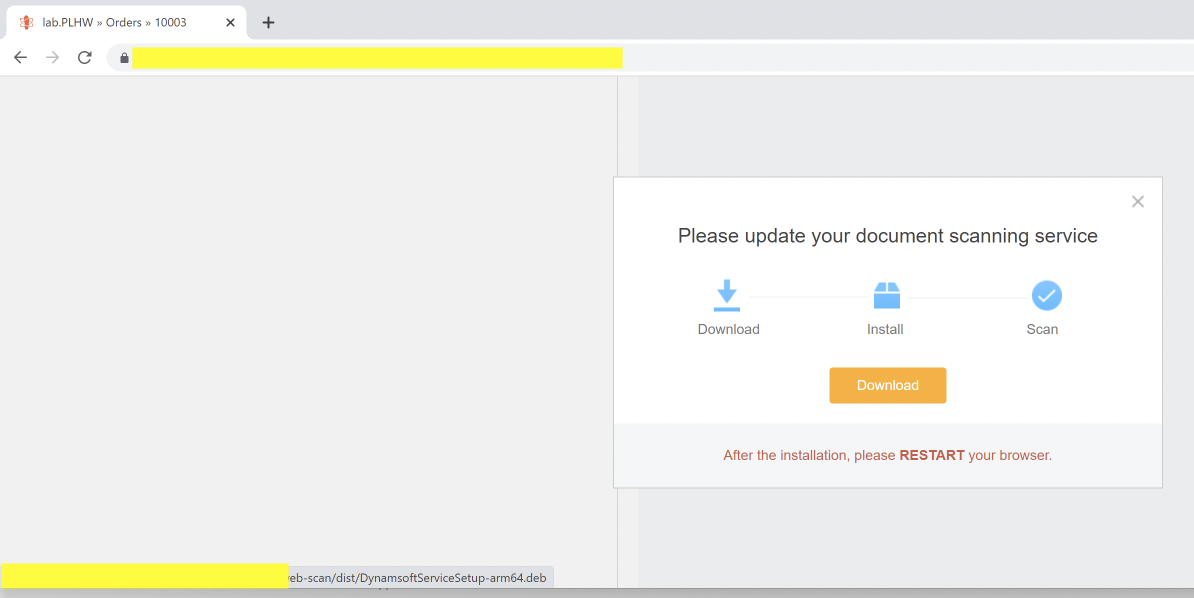Click the Install step label text
1194x598 pixels.
point(885,329)
